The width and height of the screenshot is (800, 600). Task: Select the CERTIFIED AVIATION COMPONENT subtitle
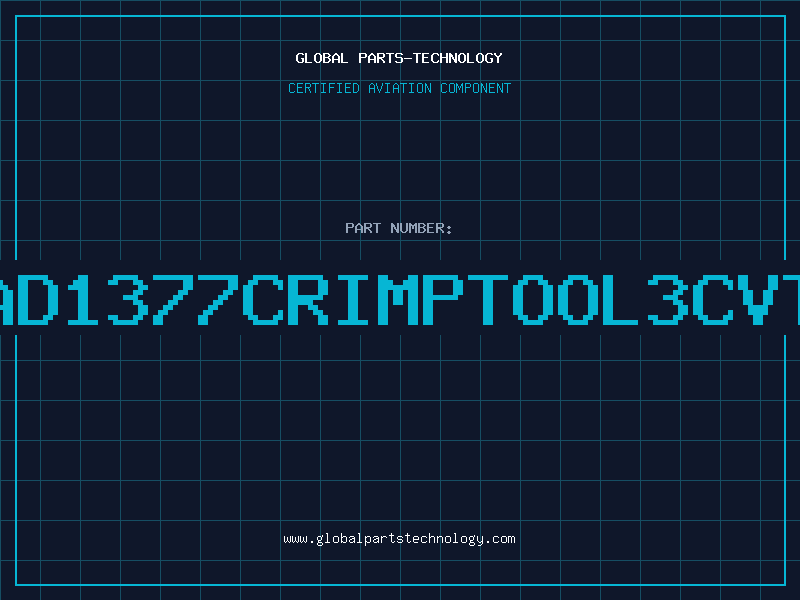(399, 88)
